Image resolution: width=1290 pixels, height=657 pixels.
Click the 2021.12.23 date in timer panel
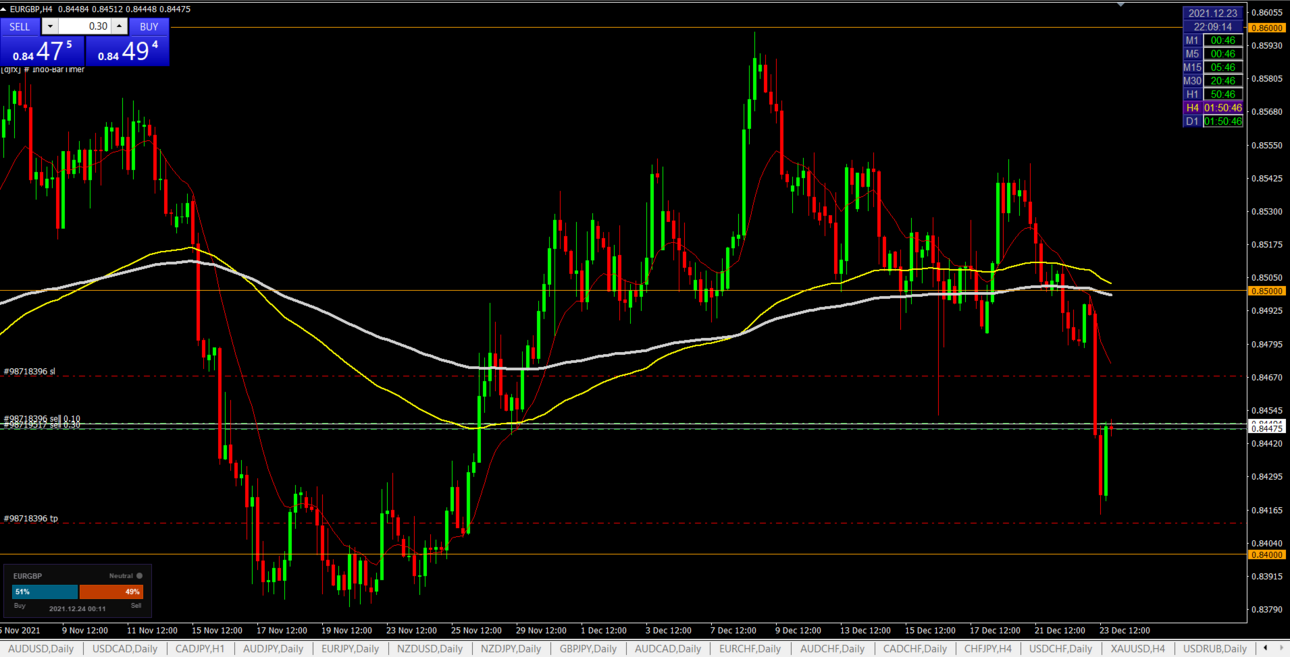pos(1213,13)
